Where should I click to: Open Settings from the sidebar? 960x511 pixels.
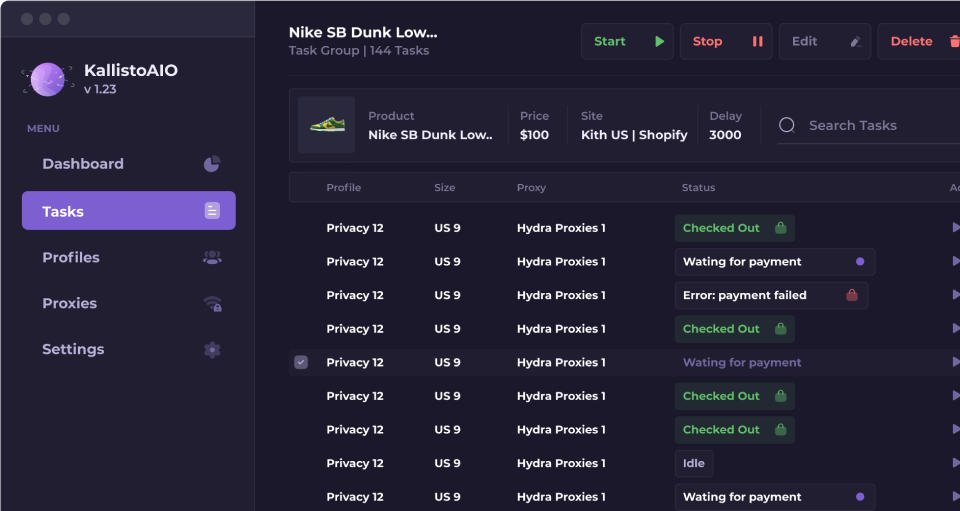click(x=129, y=349)
